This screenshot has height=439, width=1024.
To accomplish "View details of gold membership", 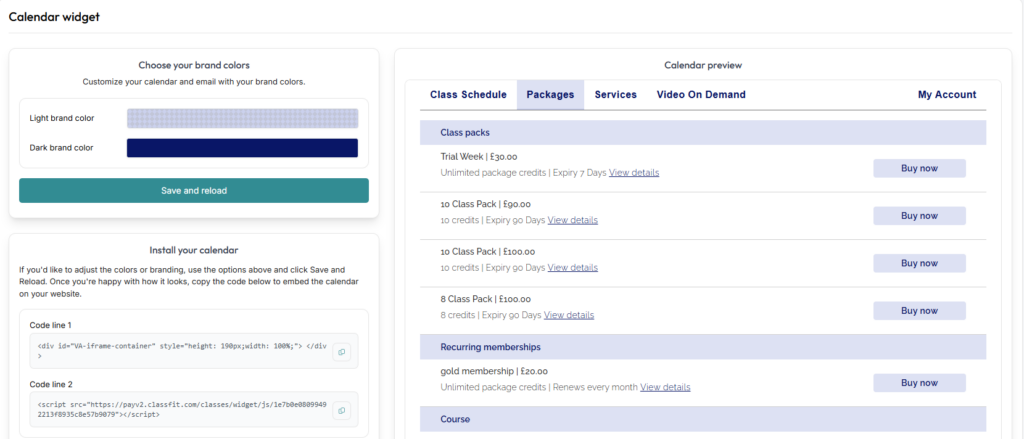I will [x=665, y=387].
